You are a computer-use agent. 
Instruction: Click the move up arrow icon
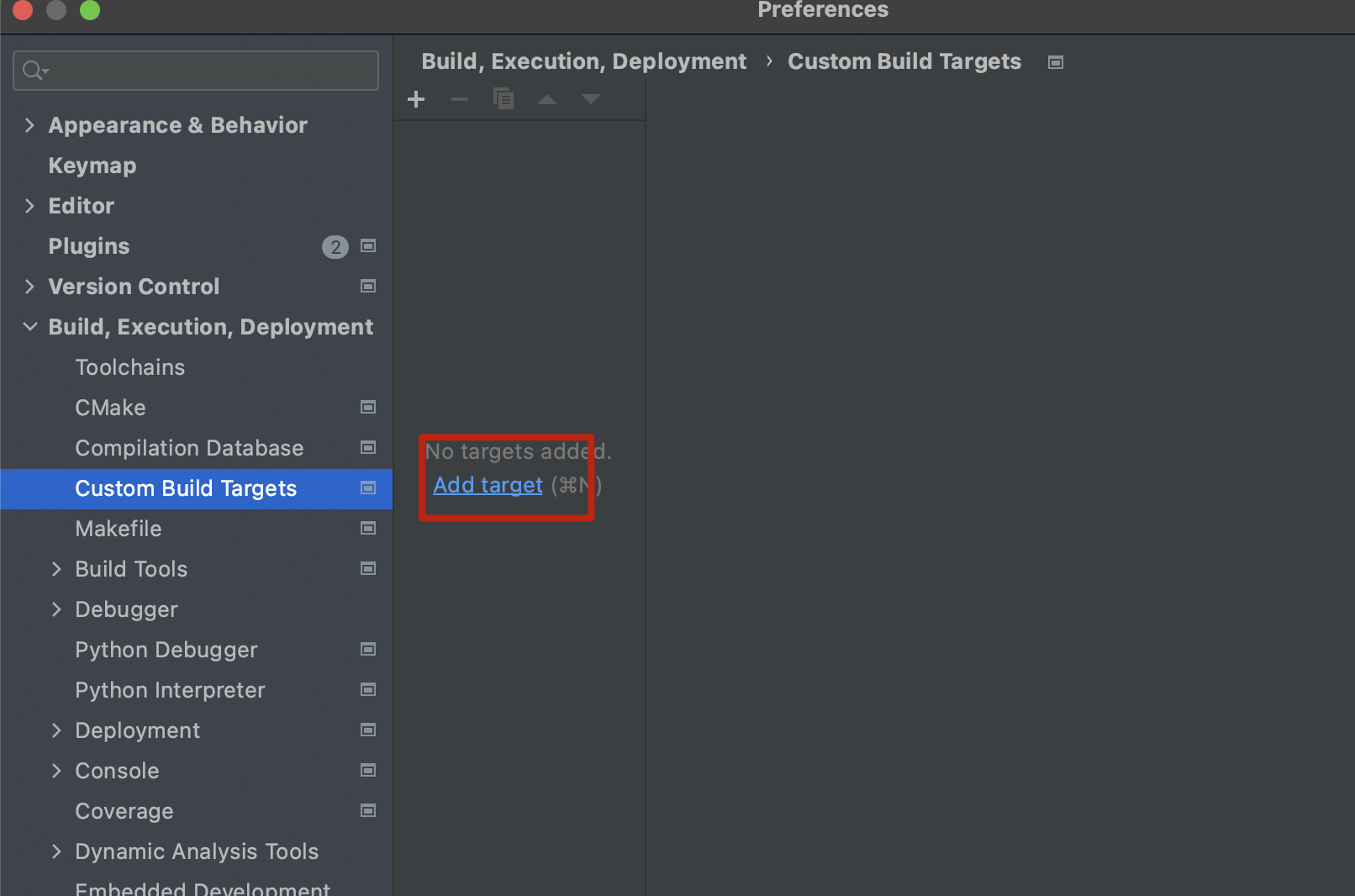pos(547,100)
